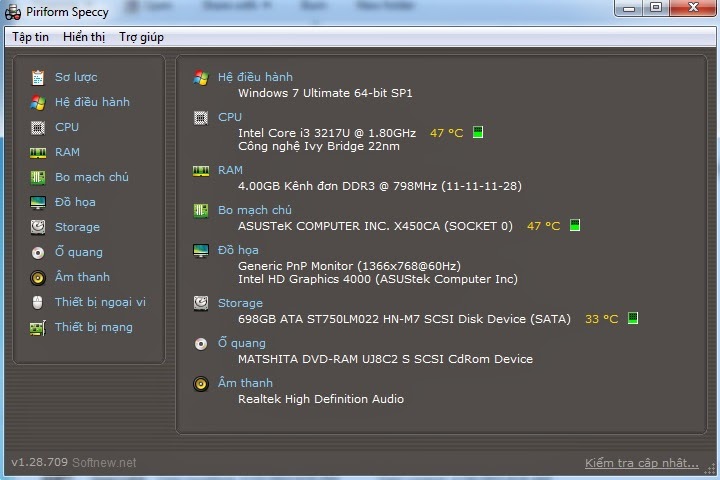Viewport: 720px width, 480px height.
Task: Select Hệ điều hành in the sidebar
Action: pyautogui.click(x=92, y=102)
